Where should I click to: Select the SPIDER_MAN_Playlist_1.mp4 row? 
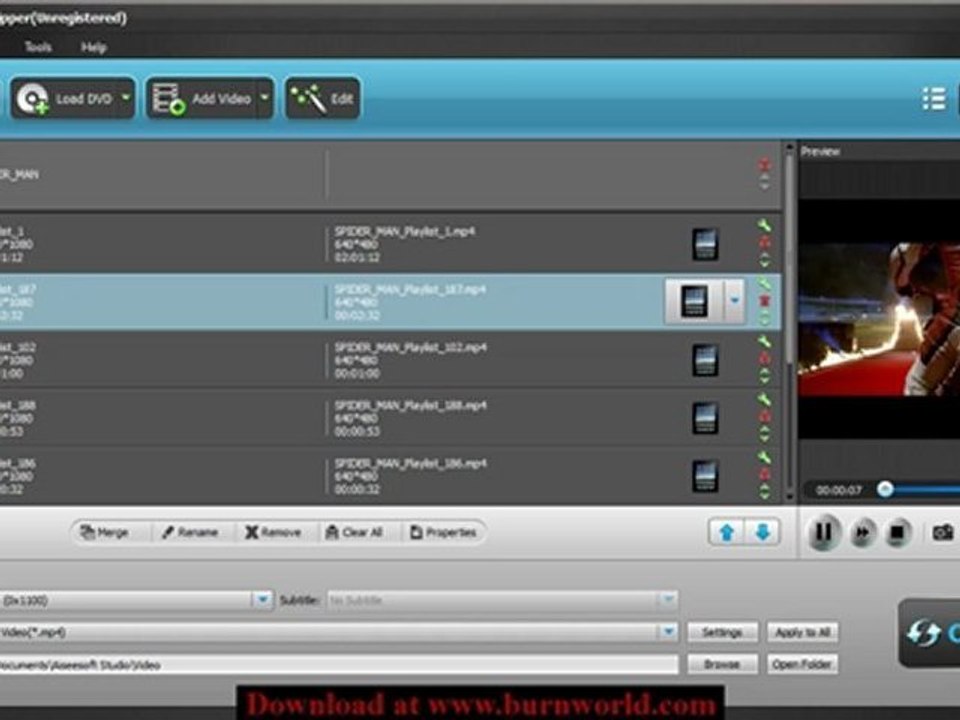click(x=389, y=244)
